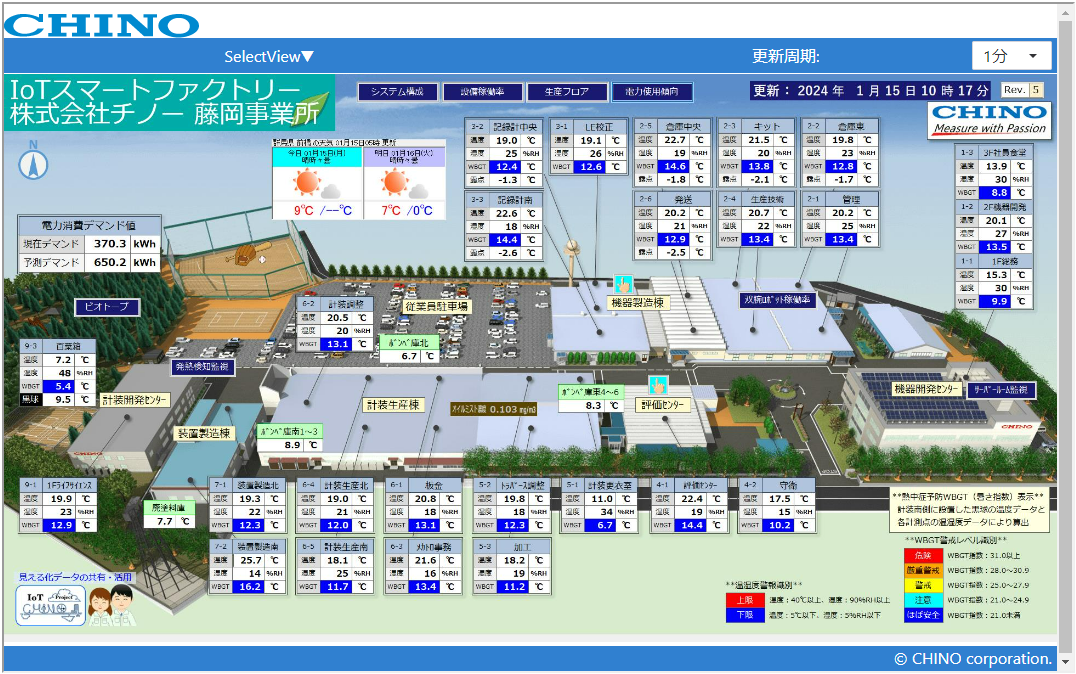Click the ボンベ庫北 6.7 ℃ reading
Viewport: 1076px width, 674px height.
pos(409,356)
